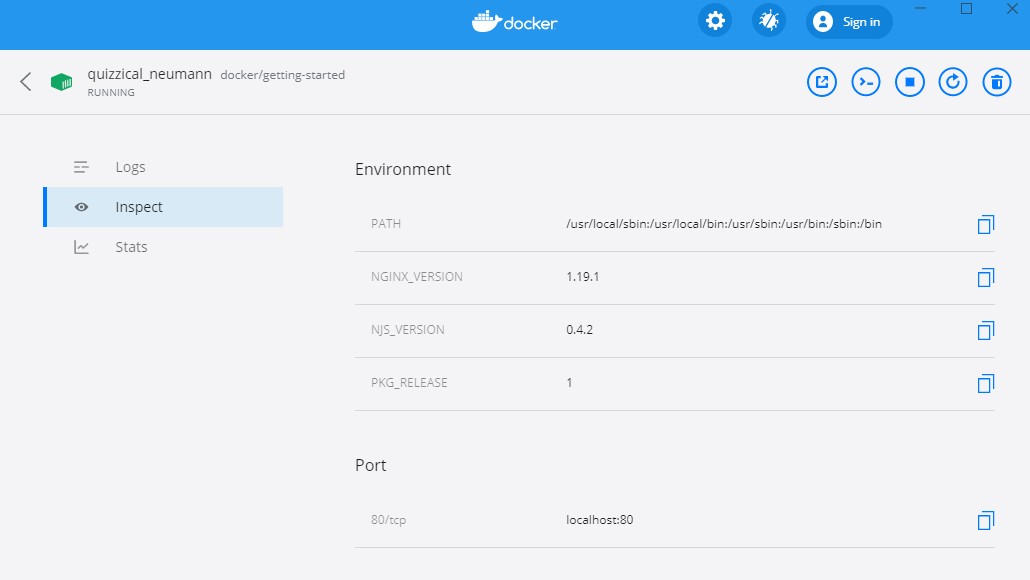The image size is (1030, 580).
Task: Delete the quizzical_neumann container
Action: 996,82
